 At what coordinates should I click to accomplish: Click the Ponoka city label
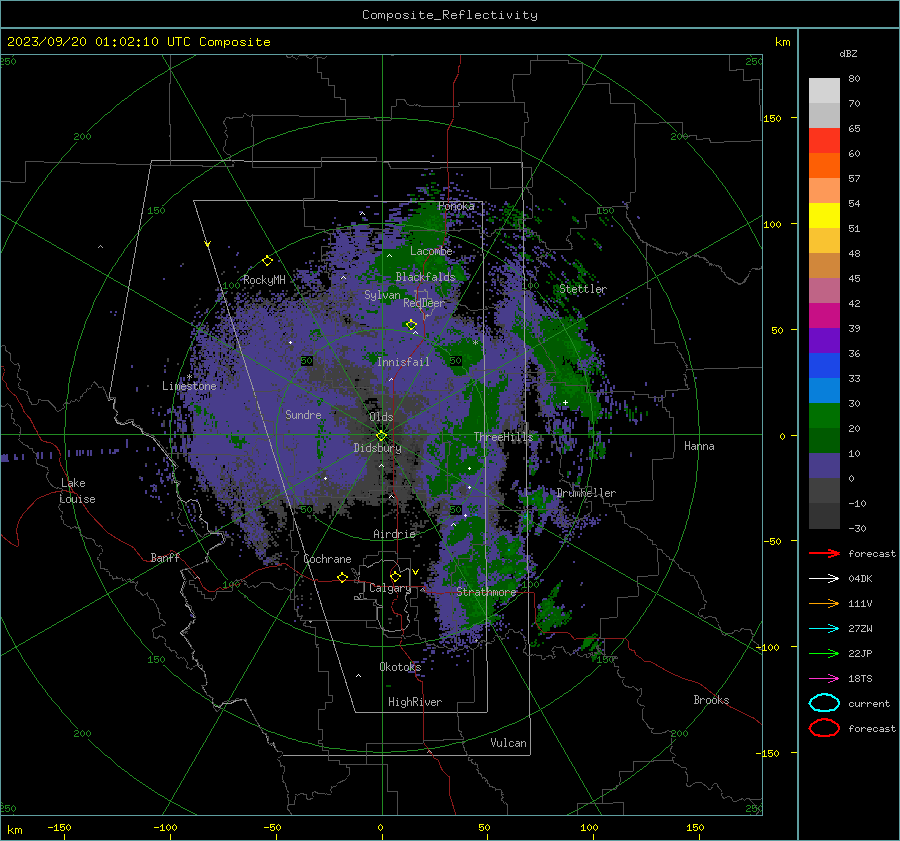point(456,206)
